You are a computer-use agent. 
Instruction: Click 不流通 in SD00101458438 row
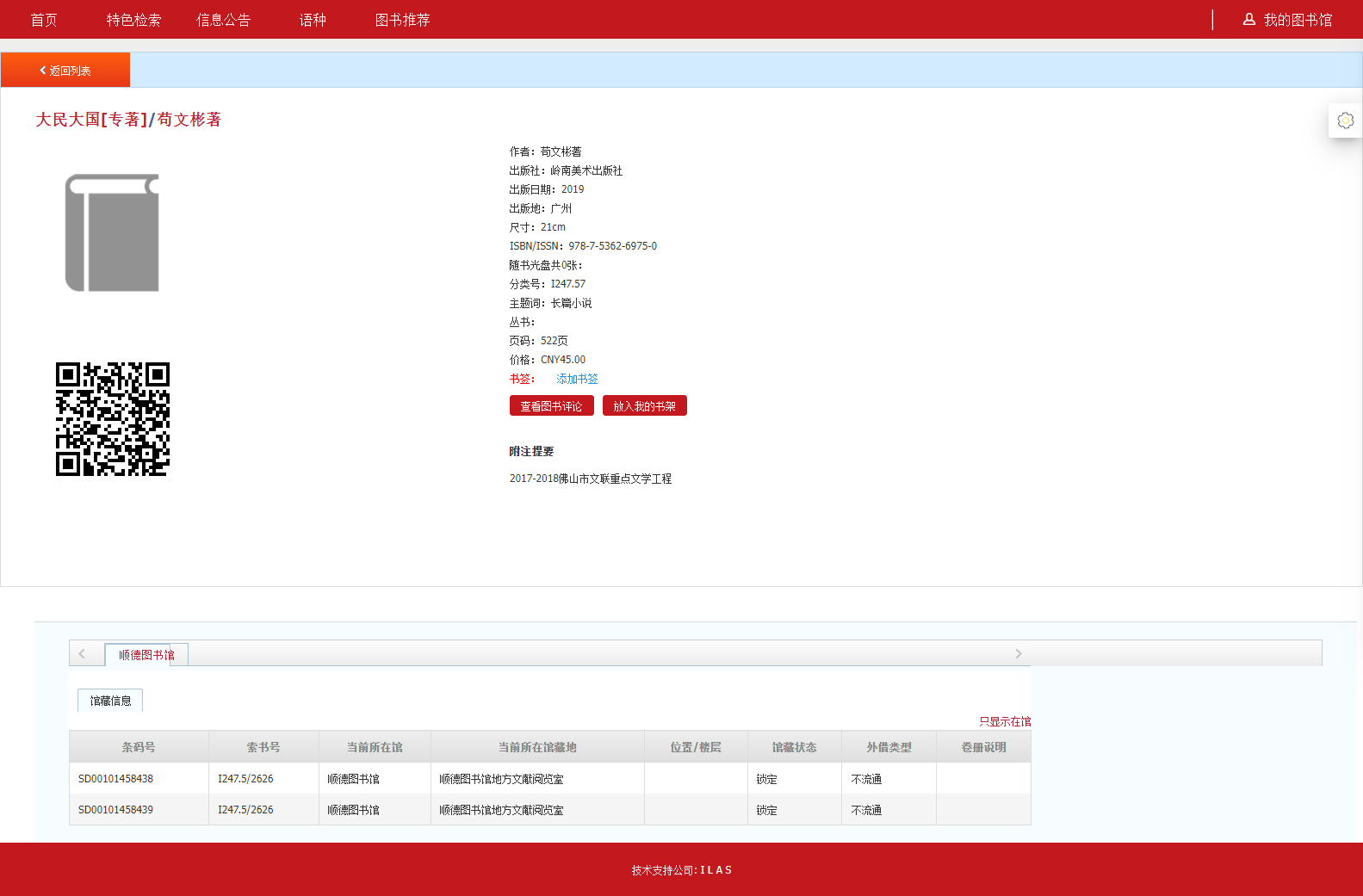866,779
